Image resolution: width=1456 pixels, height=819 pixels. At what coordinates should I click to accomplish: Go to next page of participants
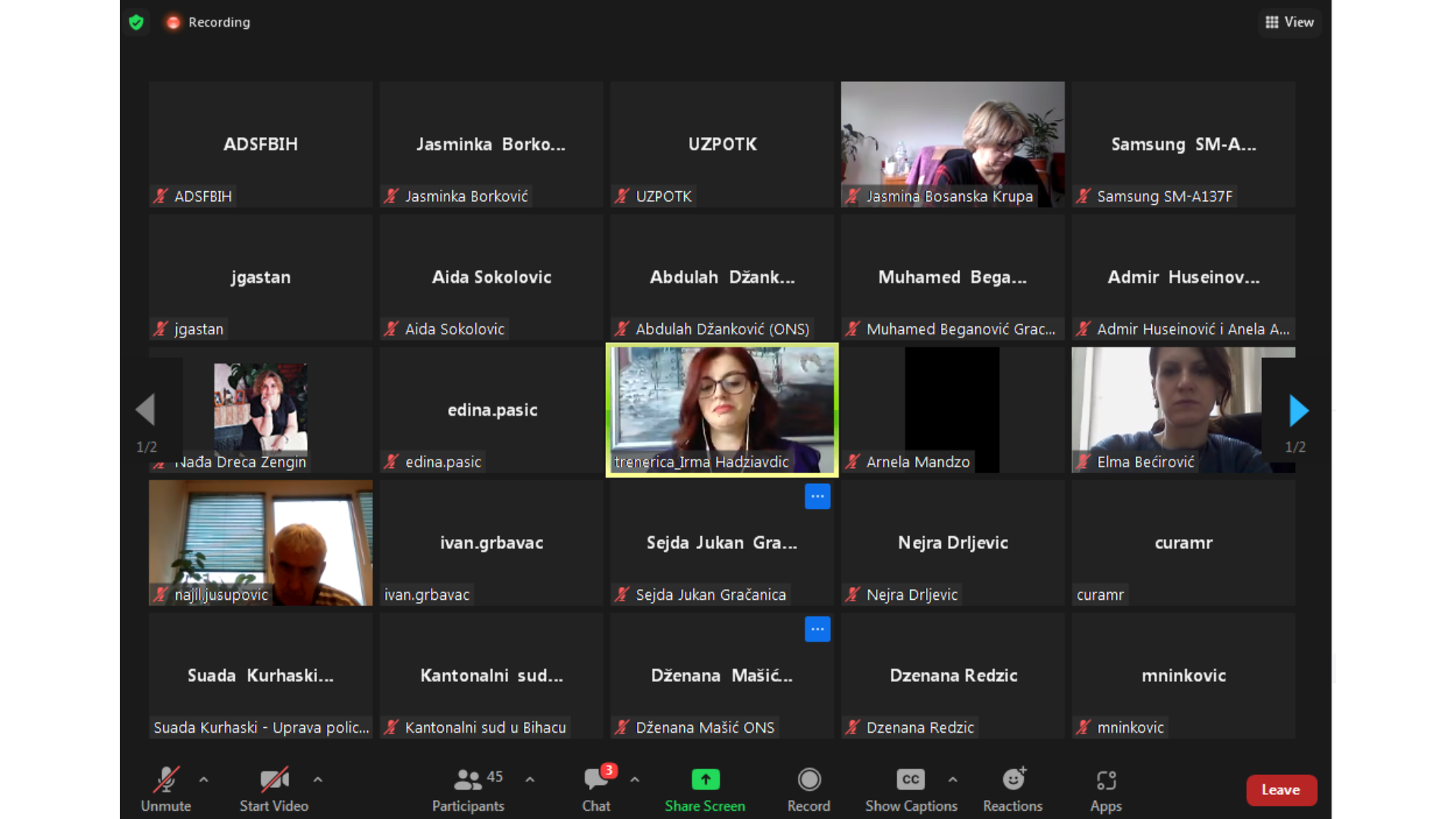point(1298,410)
